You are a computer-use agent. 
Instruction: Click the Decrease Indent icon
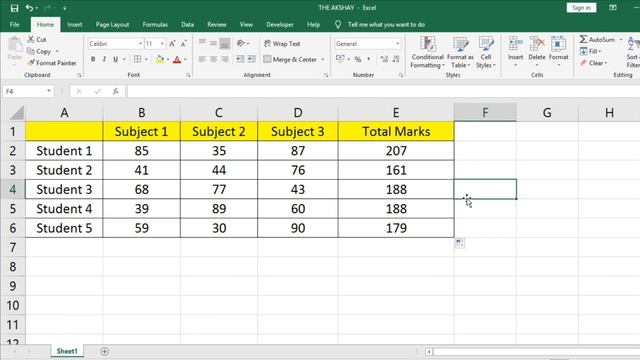240,59
